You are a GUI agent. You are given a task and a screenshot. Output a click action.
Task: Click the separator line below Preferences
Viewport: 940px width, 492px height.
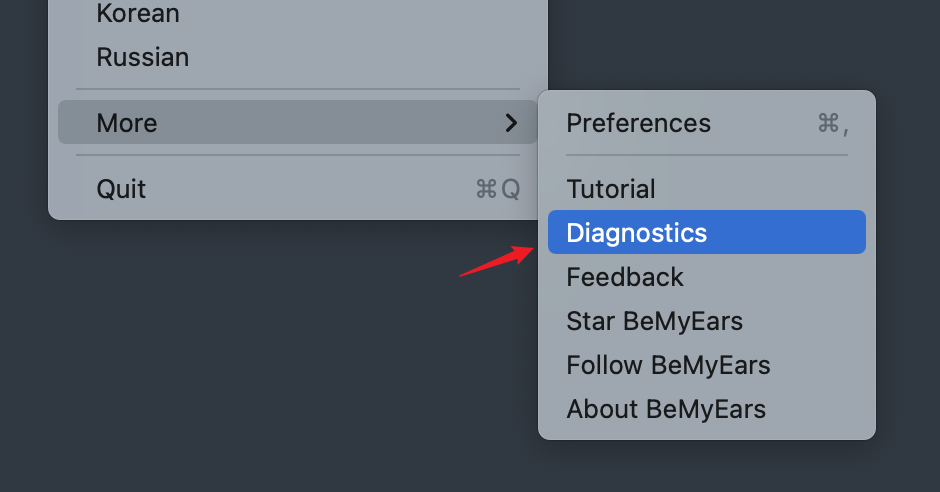706,156
